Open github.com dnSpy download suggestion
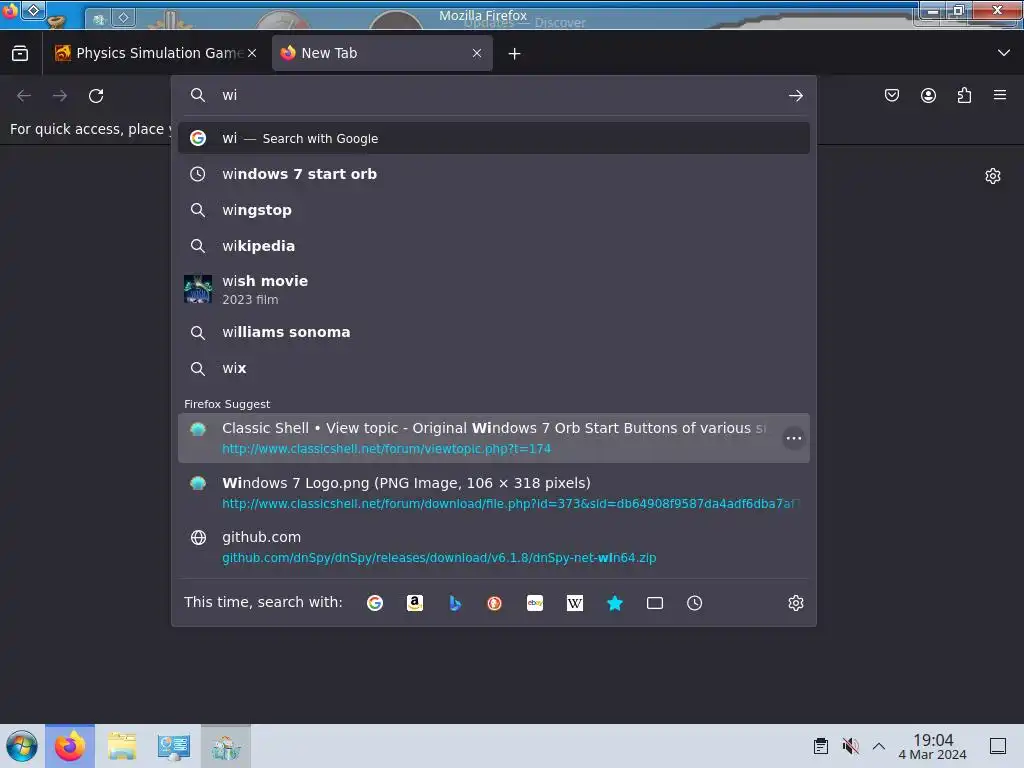Viewport: 1024px width, 768px height. click(494, 547)
